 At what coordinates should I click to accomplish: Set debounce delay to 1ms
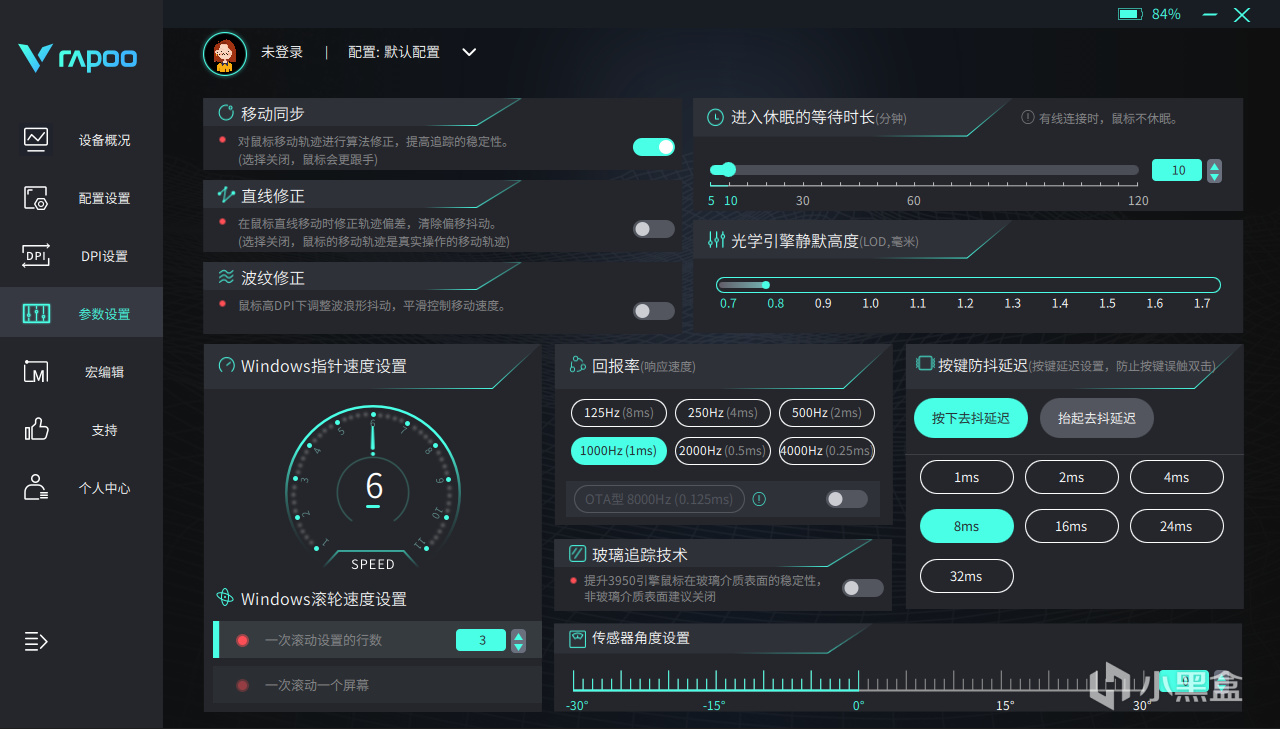pyautogui.click(x=966, y=477)
